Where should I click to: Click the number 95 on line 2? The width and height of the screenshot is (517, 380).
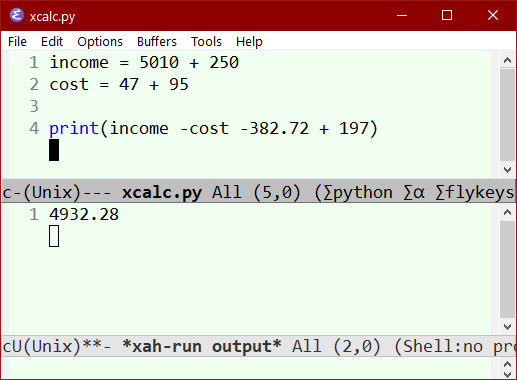pos(179,84)
